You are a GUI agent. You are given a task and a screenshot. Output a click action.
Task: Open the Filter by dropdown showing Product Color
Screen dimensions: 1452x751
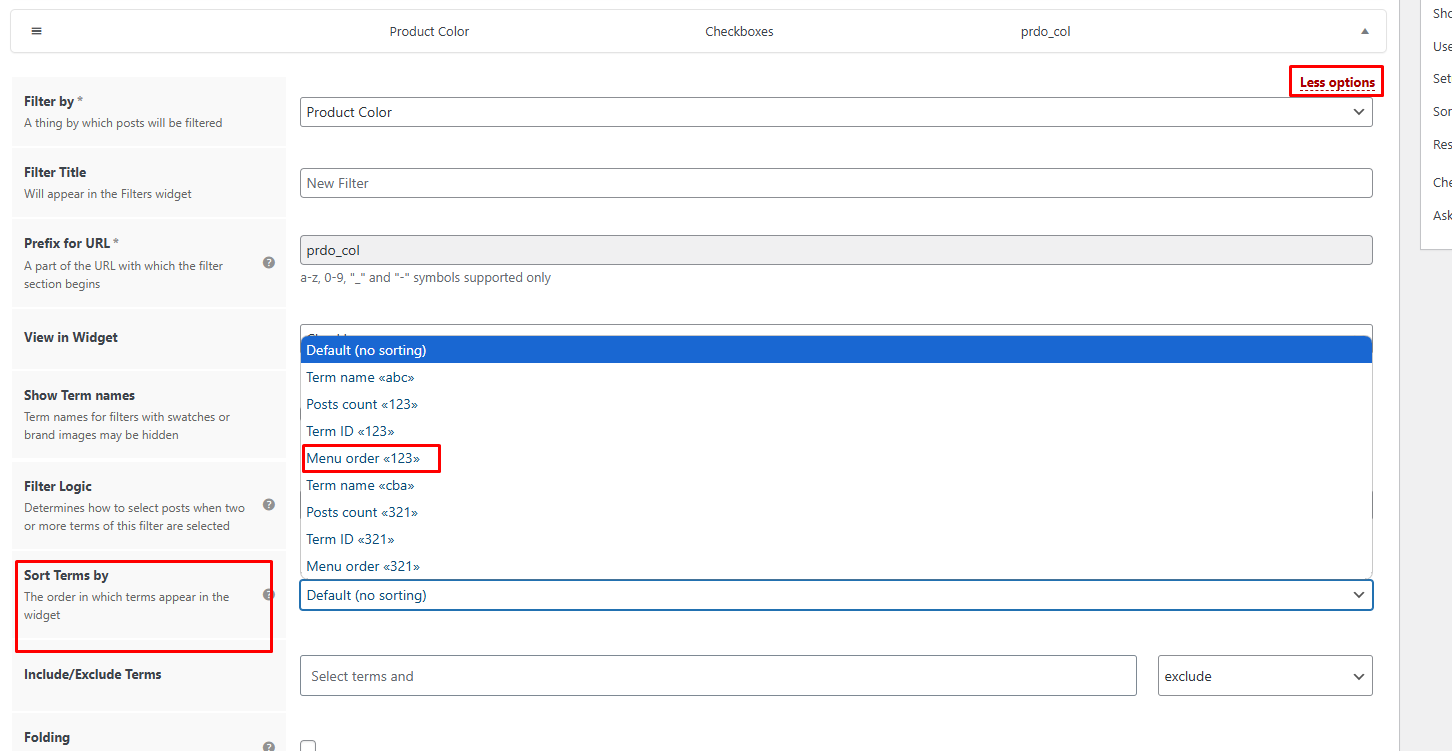pyautogui.click(x=836, y=112)
